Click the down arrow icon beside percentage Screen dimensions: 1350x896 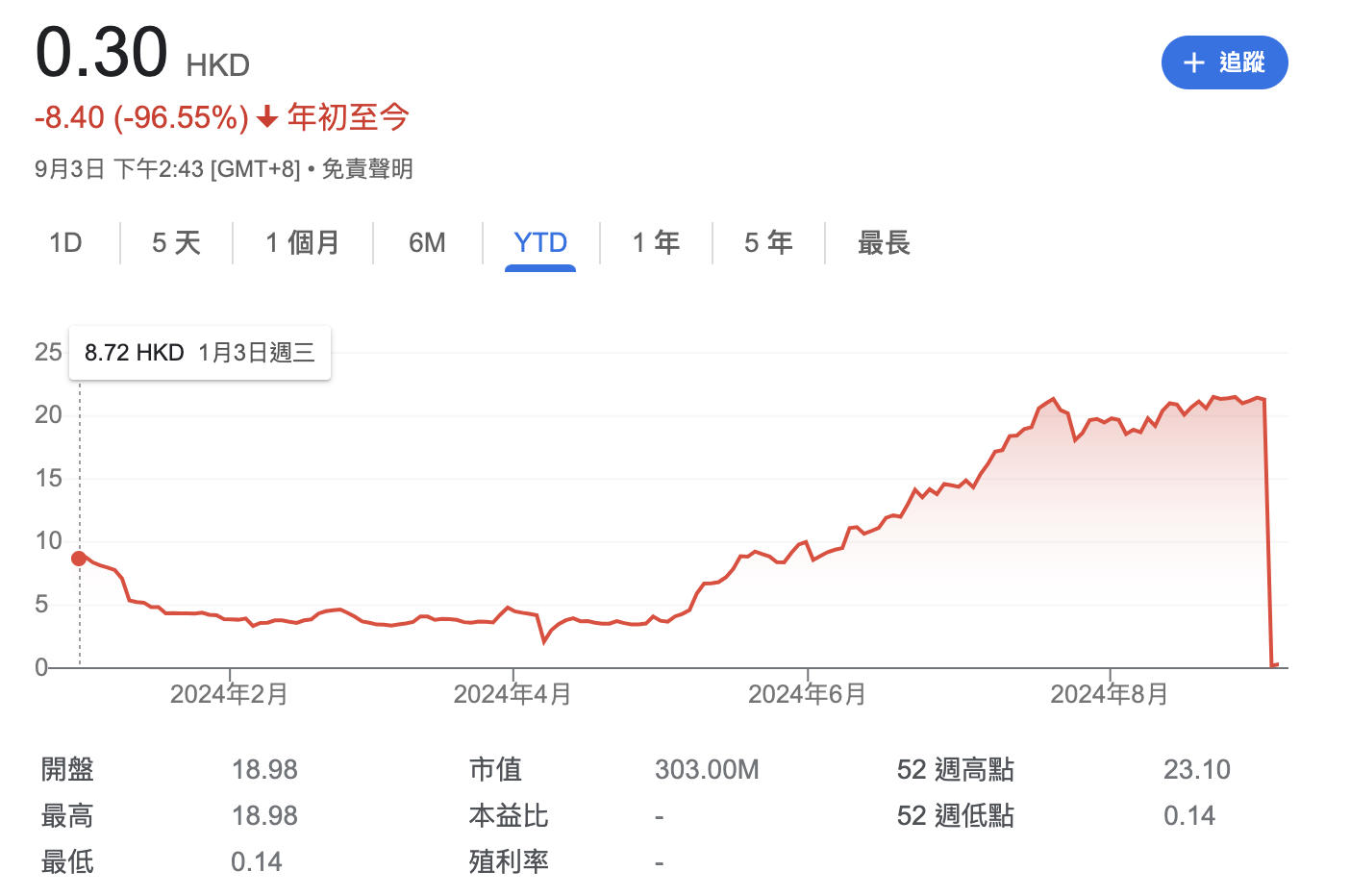pyautogui.click(x=267, y=117)
